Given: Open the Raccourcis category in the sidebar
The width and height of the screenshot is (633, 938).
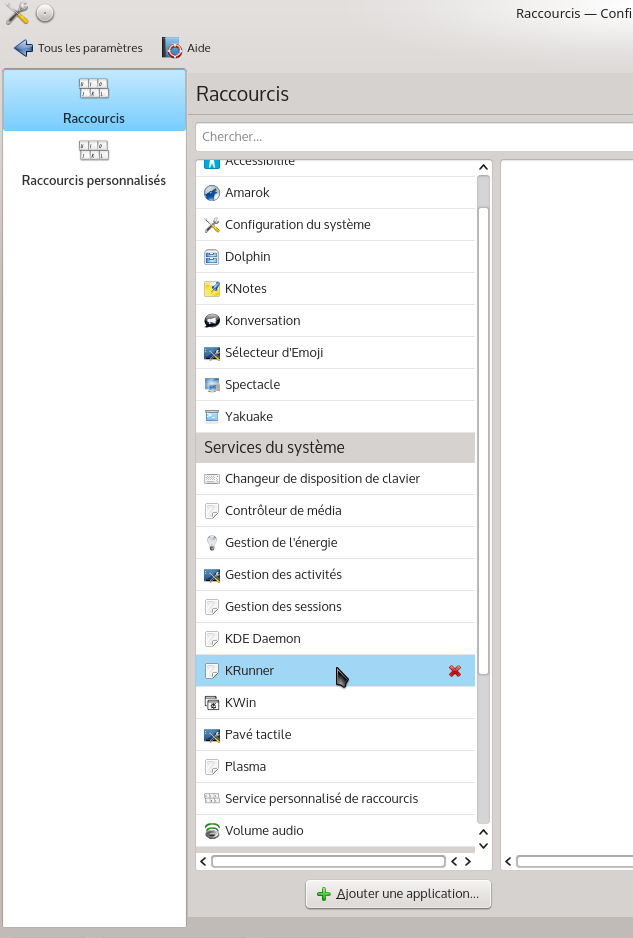Looking at the screenshot, I should pyautogui.click(x=94, y=100).
